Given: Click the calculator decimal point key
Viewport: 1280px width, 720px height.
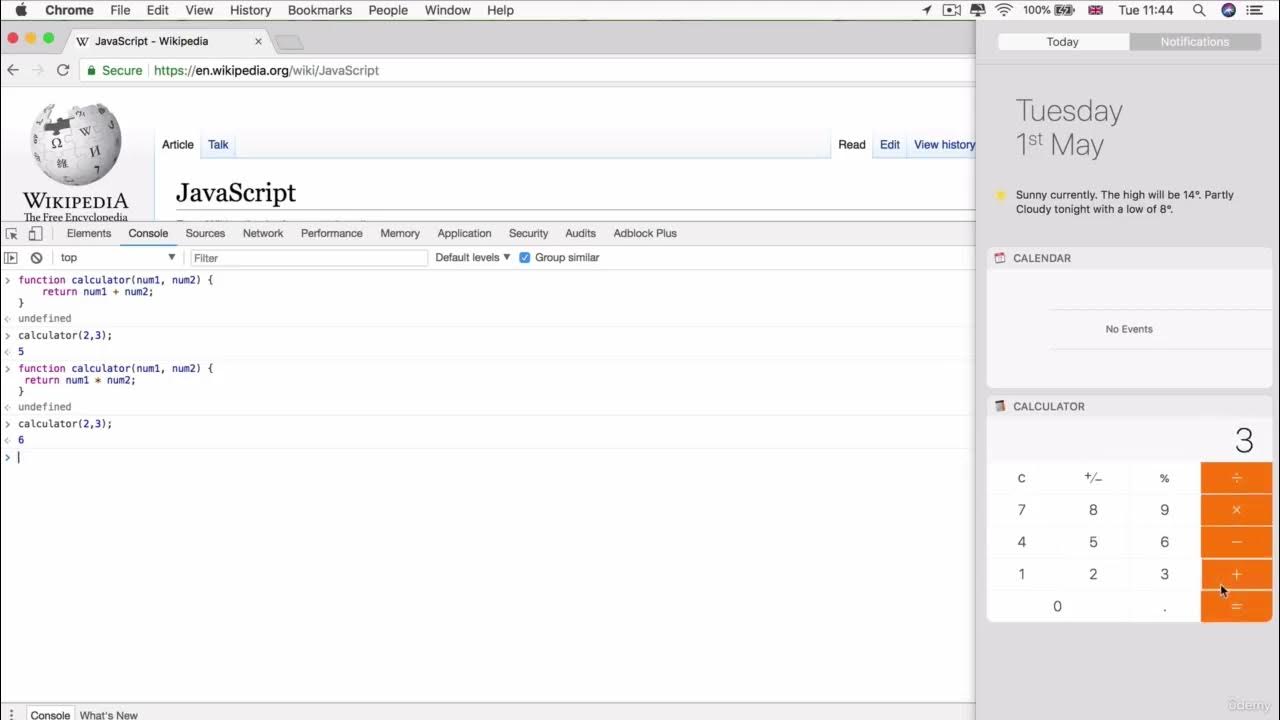Looking at the screenshot, I should click(x=1164, y=606).
